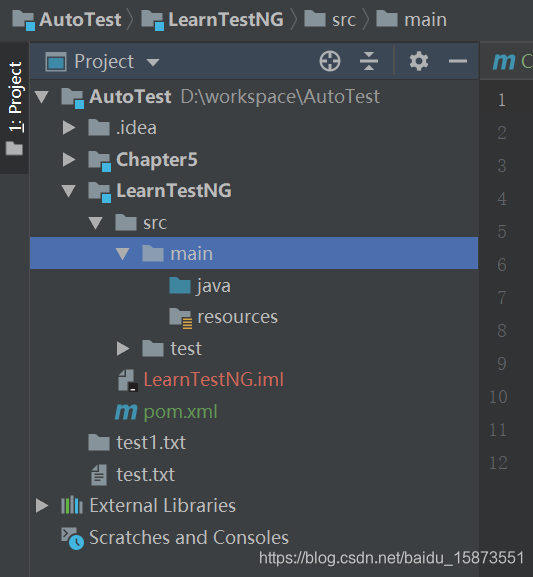Hide the Project panel with minus icon

point(458,61)
